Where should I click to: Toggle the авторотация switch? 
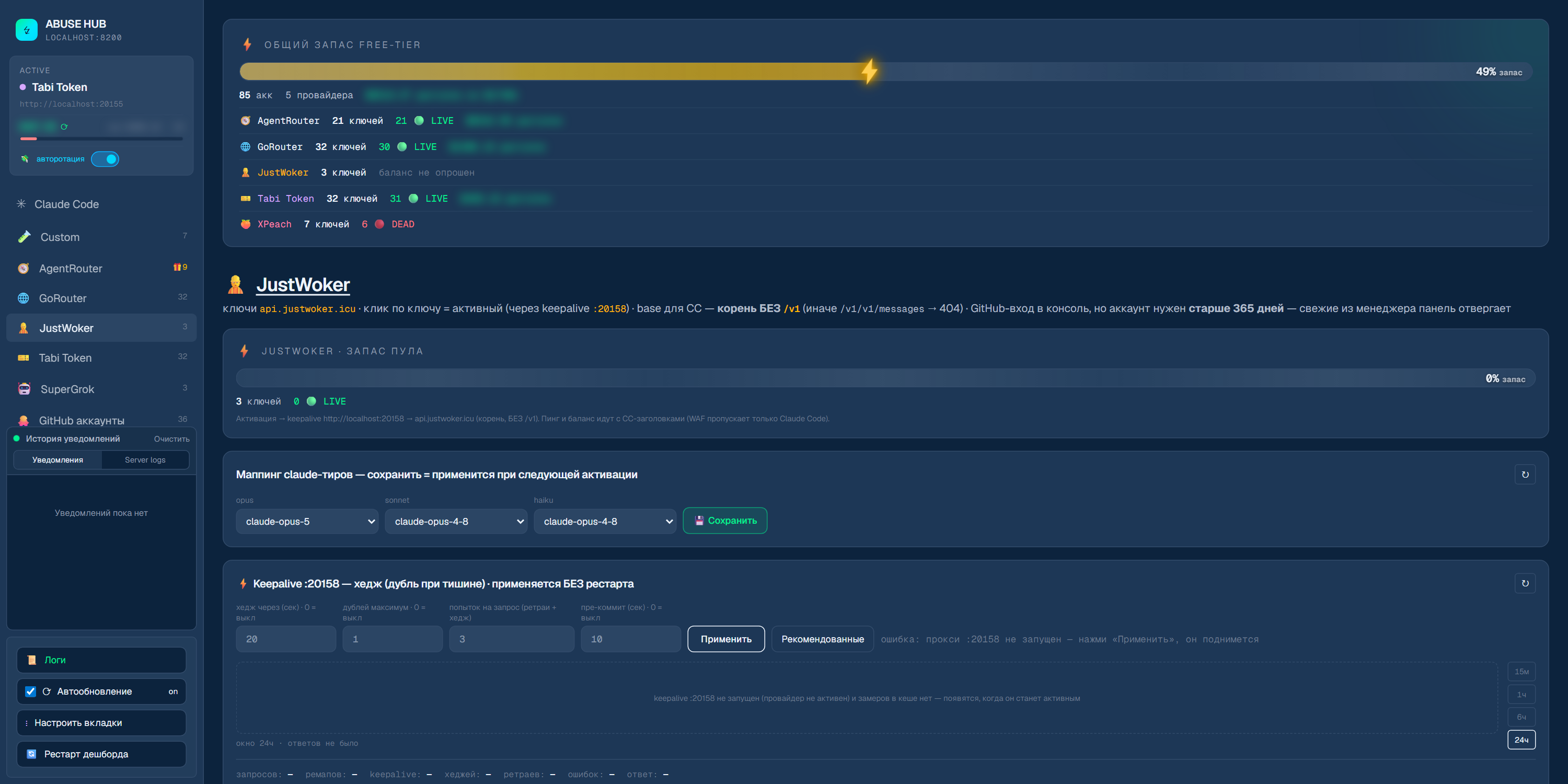[x=105, y=159]
